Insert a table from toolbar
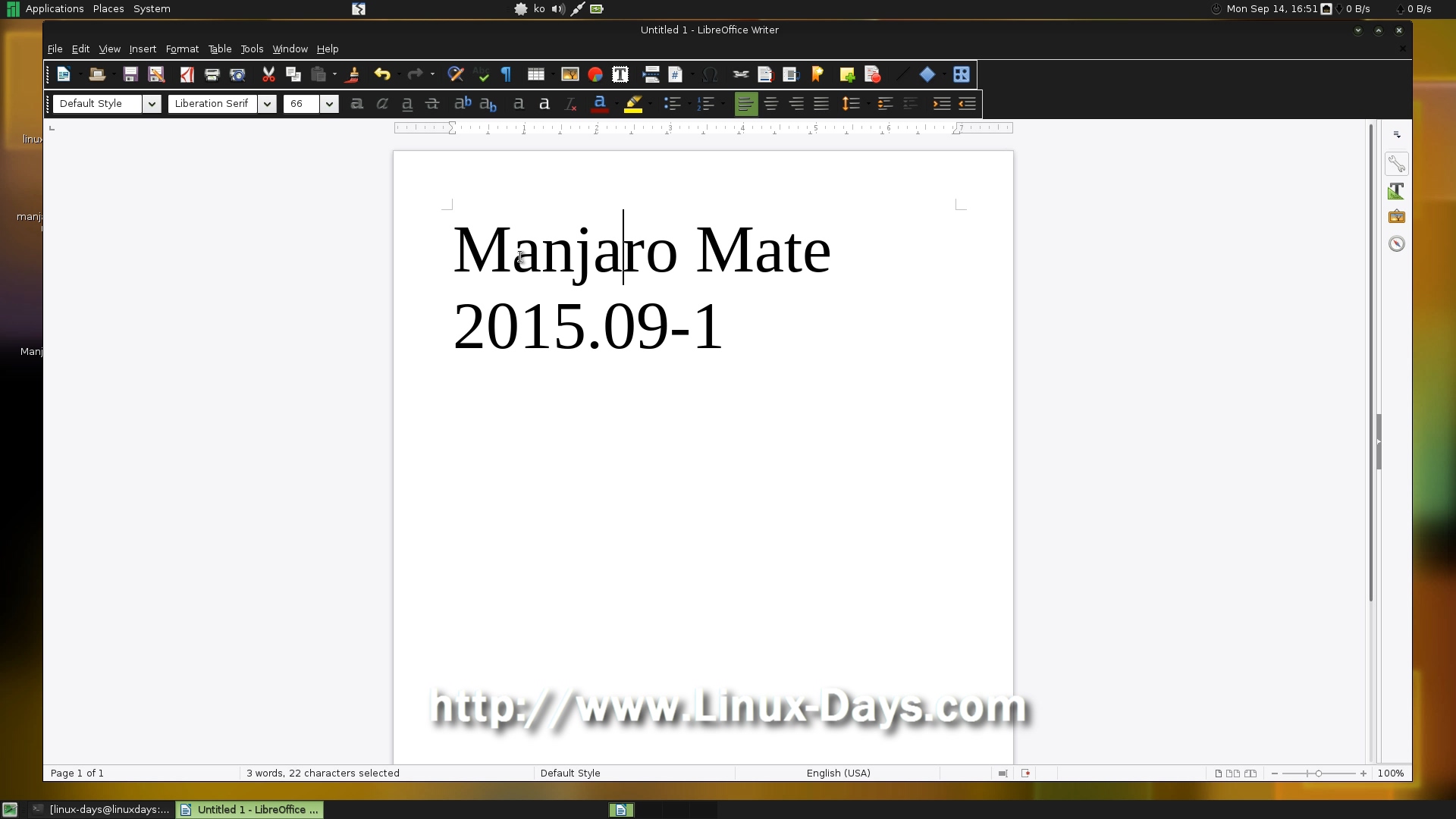1456x819 pixels. (536, 74)
